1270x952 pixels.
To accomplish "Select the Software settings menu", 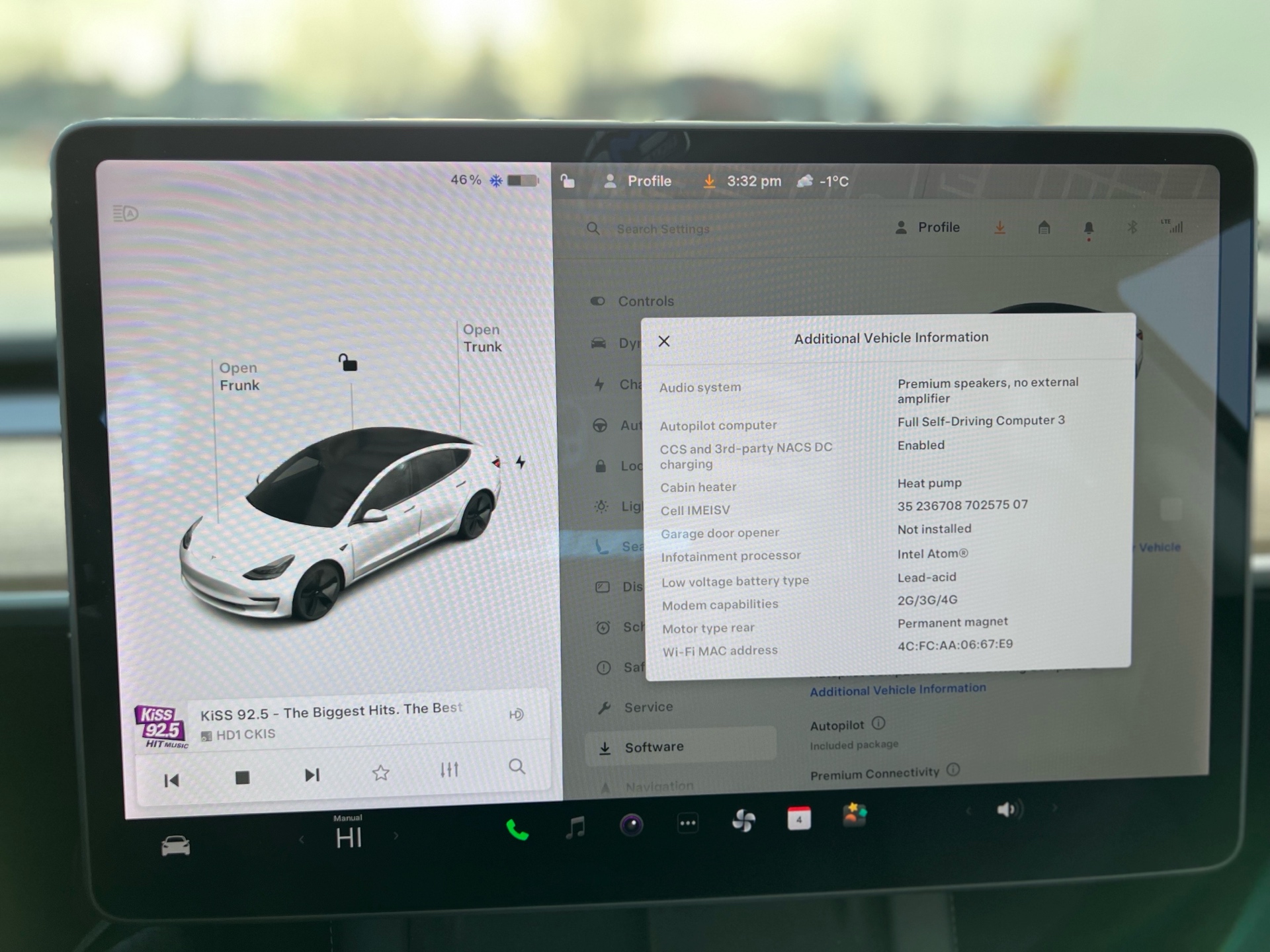I will pyautogui.click(x=654, y=747).
